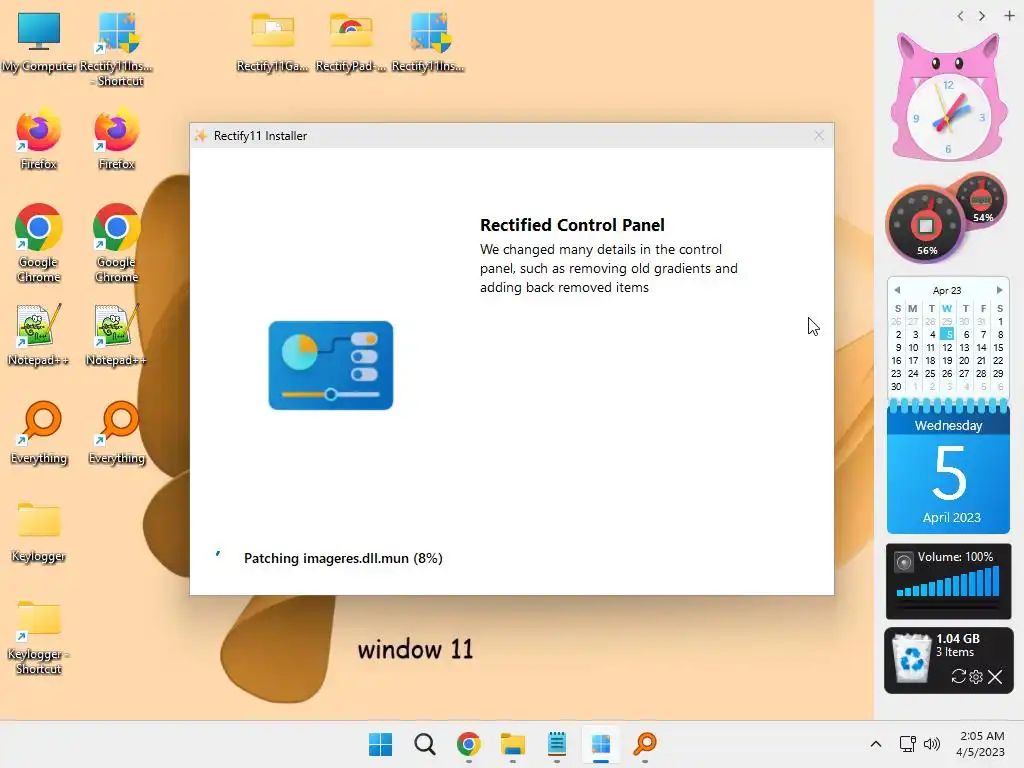Click the Apr 23 calendar header

point(947,290)
